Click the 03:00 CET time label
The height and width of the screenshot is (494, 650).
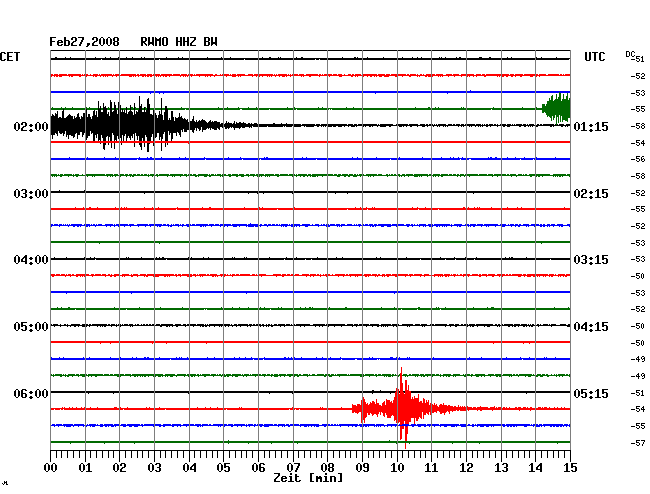[x=31, y=194]
